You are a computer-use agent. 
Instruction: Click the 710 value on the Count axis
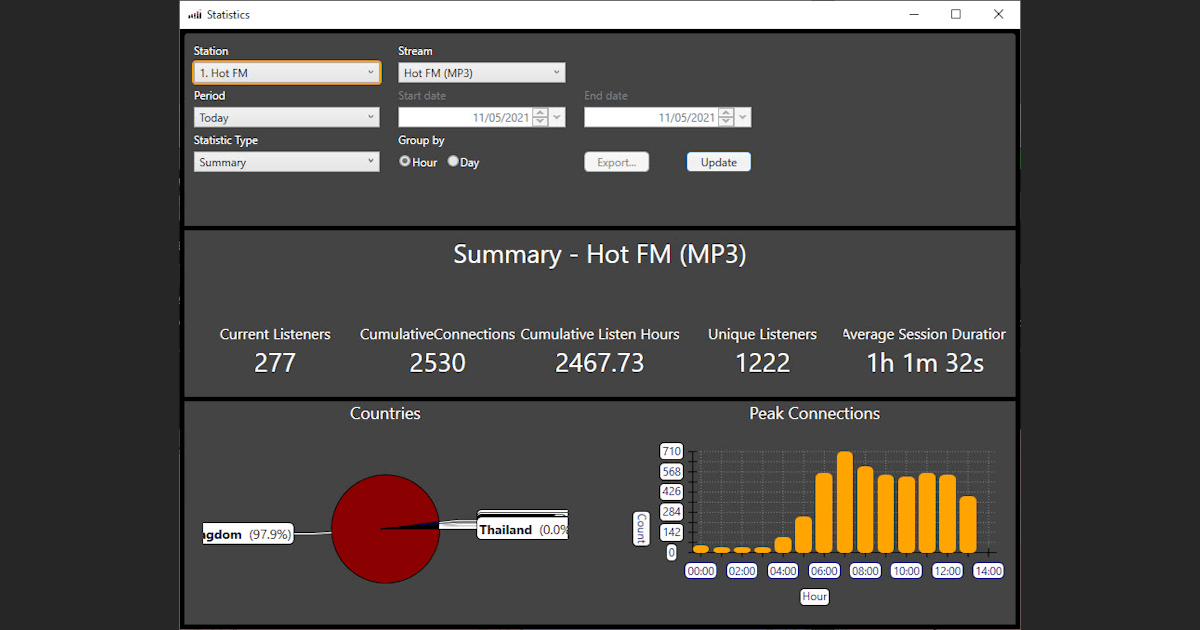pyautogui.click(x=671, y=451)
